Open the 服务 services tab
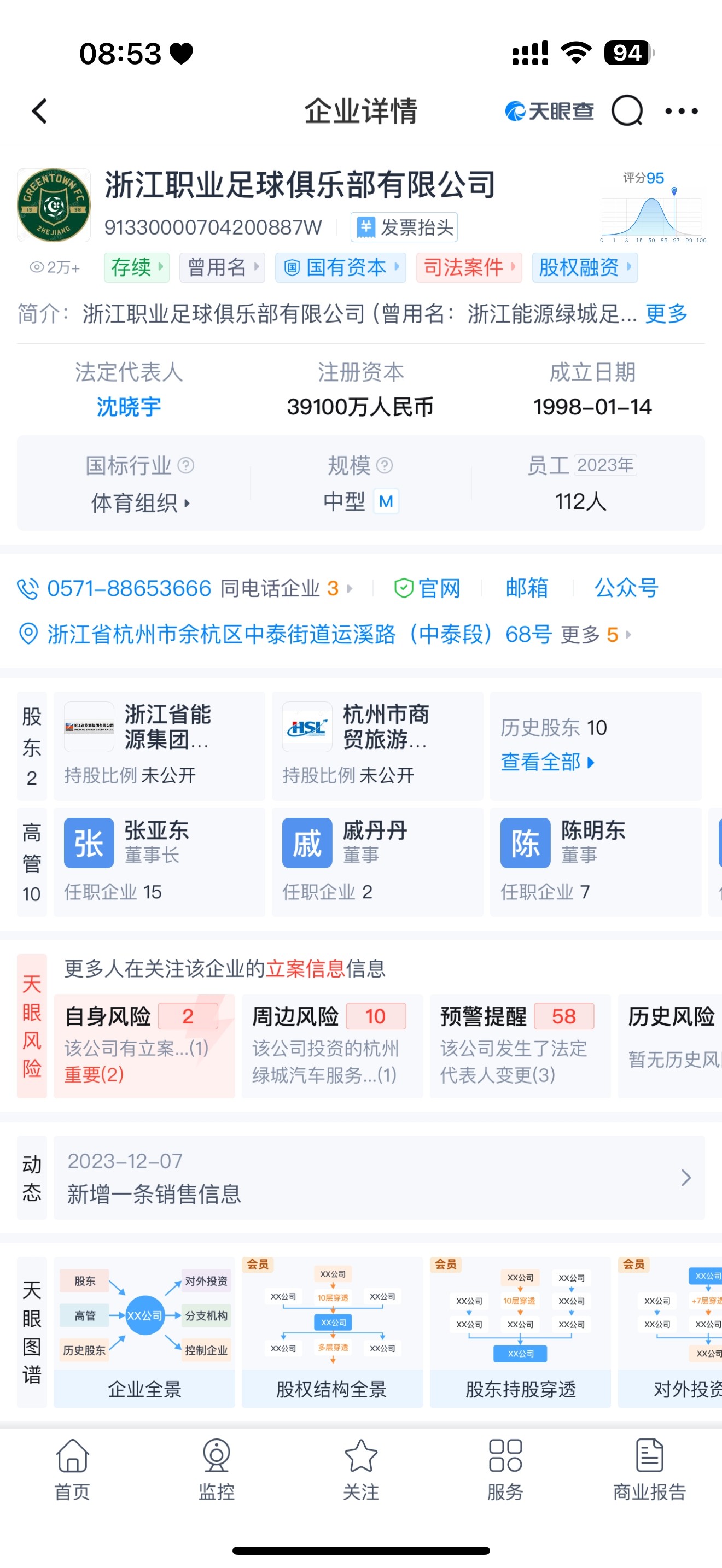The height and width of the screenshot is (1568, 722). [505, 1470]
